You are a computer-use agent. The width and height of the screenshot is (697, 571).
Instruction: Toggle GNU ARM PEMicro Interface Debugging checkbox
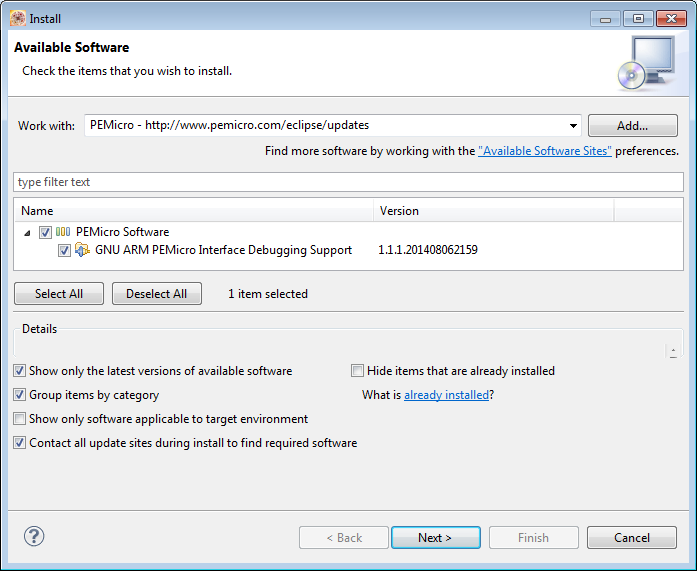65,250
